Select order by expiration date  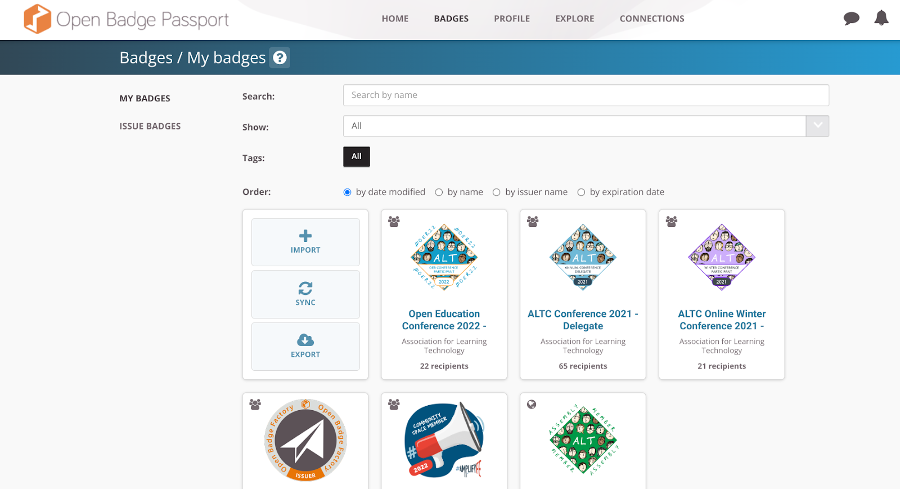[581, 192]
